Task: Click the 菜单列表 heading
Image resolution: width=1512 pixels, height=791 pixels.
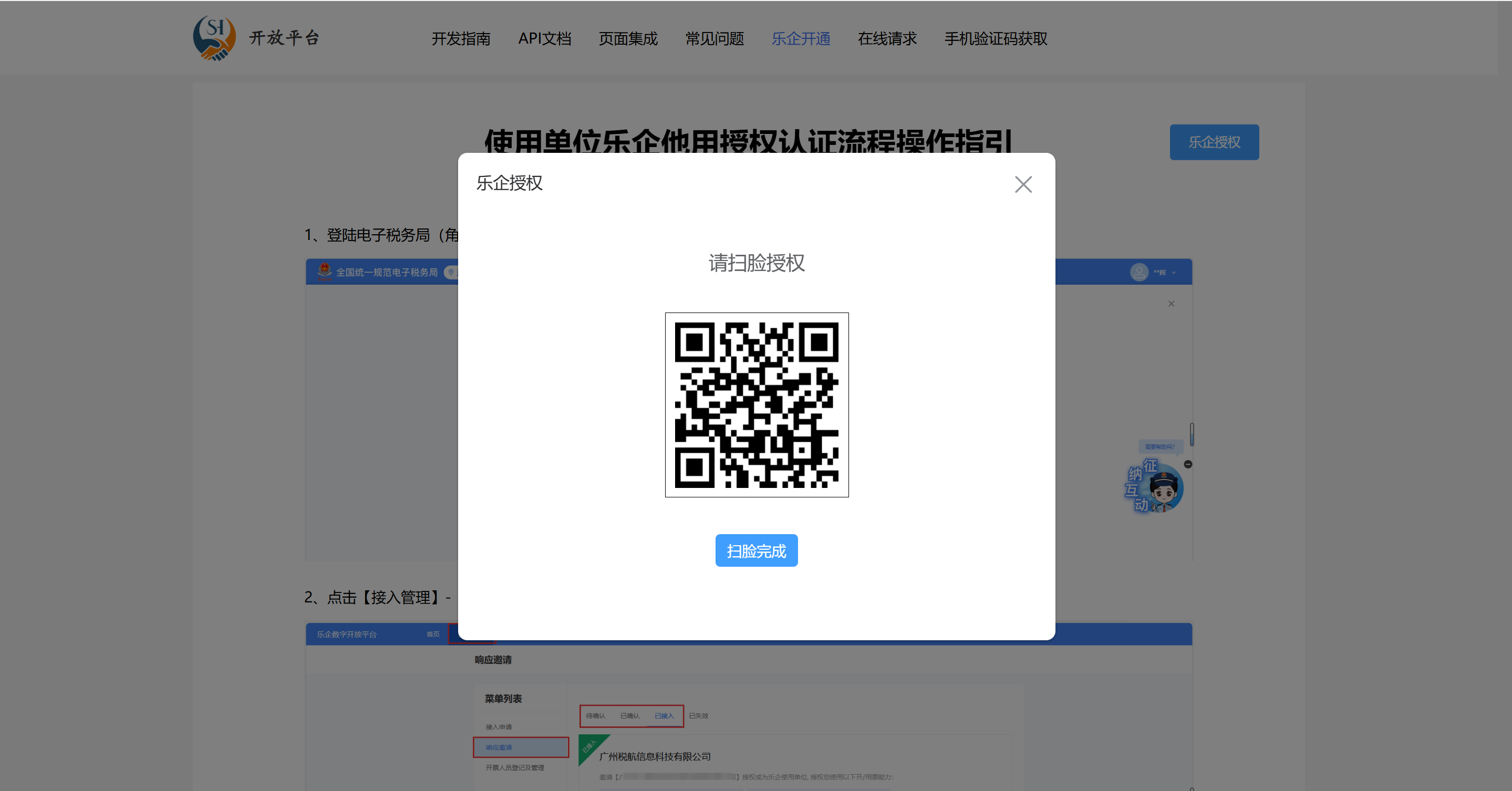Action: click(503, 698)
